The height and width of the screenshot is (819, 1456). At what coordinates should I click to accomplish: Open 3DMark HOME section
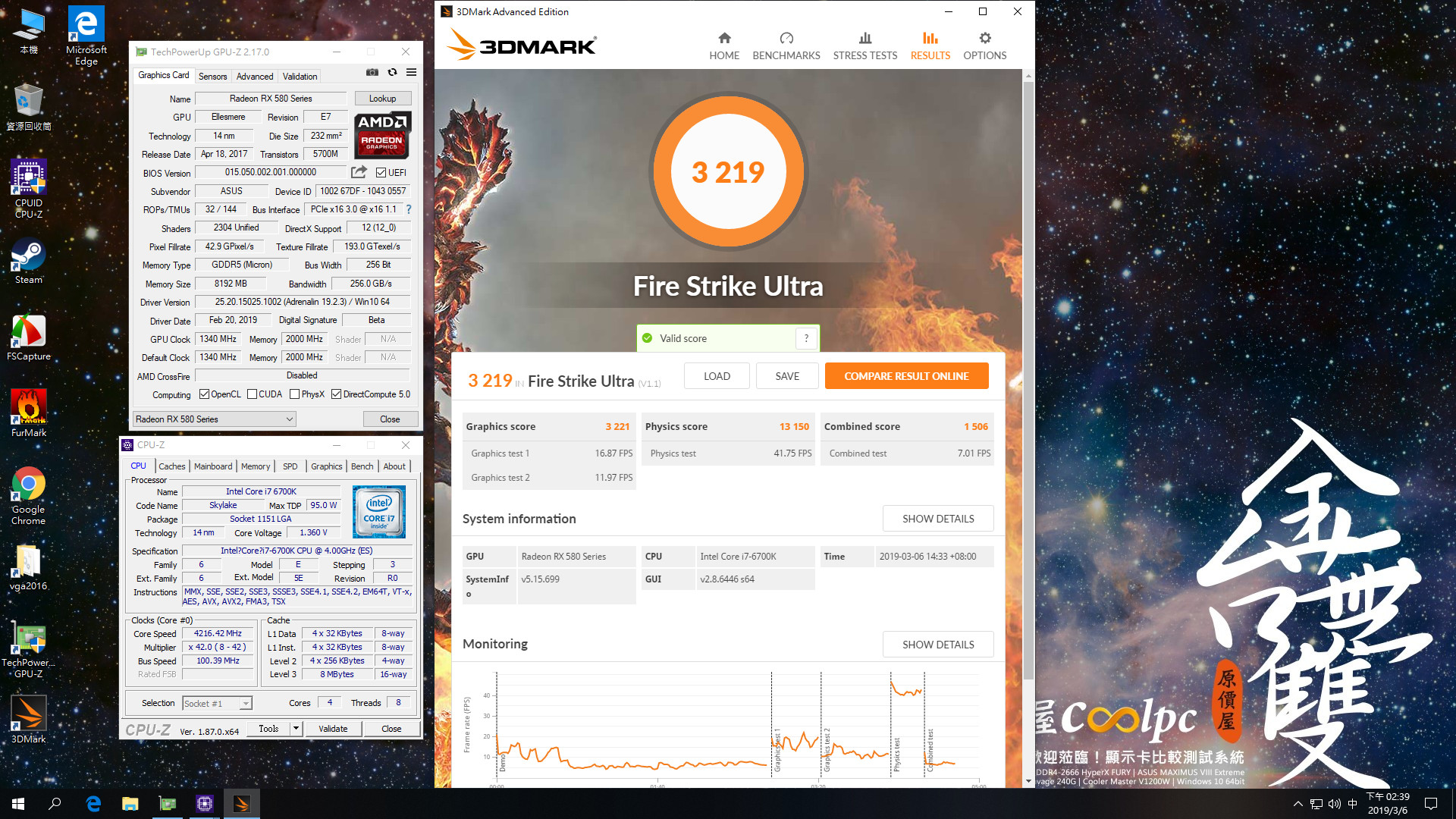coord(724,45)
